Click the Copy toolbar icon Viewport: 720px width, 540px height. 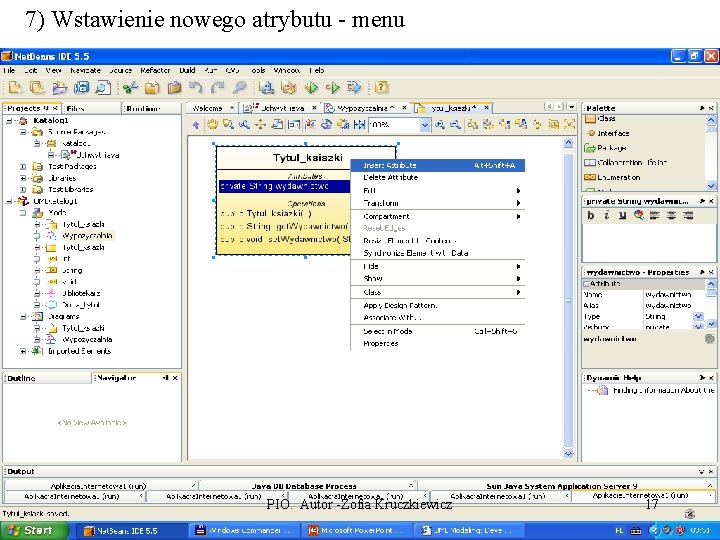click(x=152, y=87)
